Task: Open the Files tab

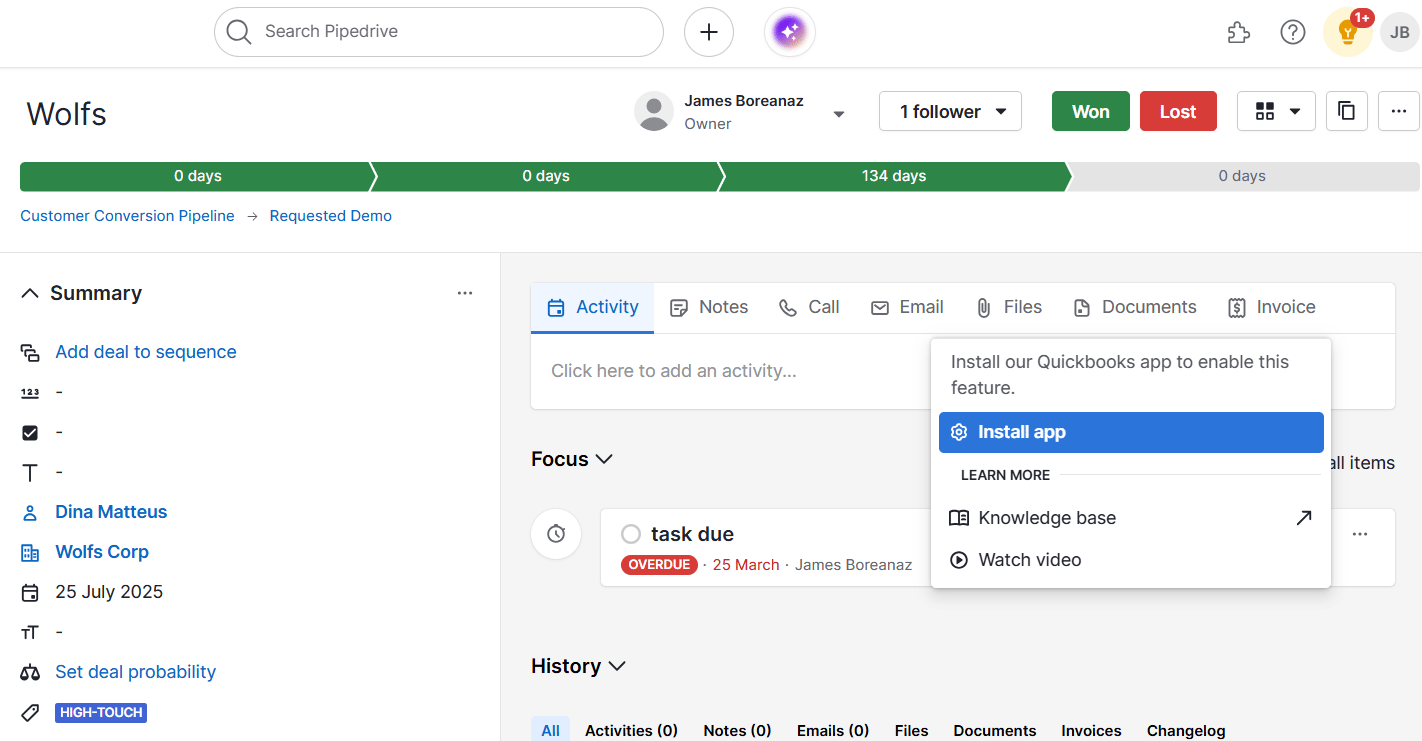Action: 1009,308
